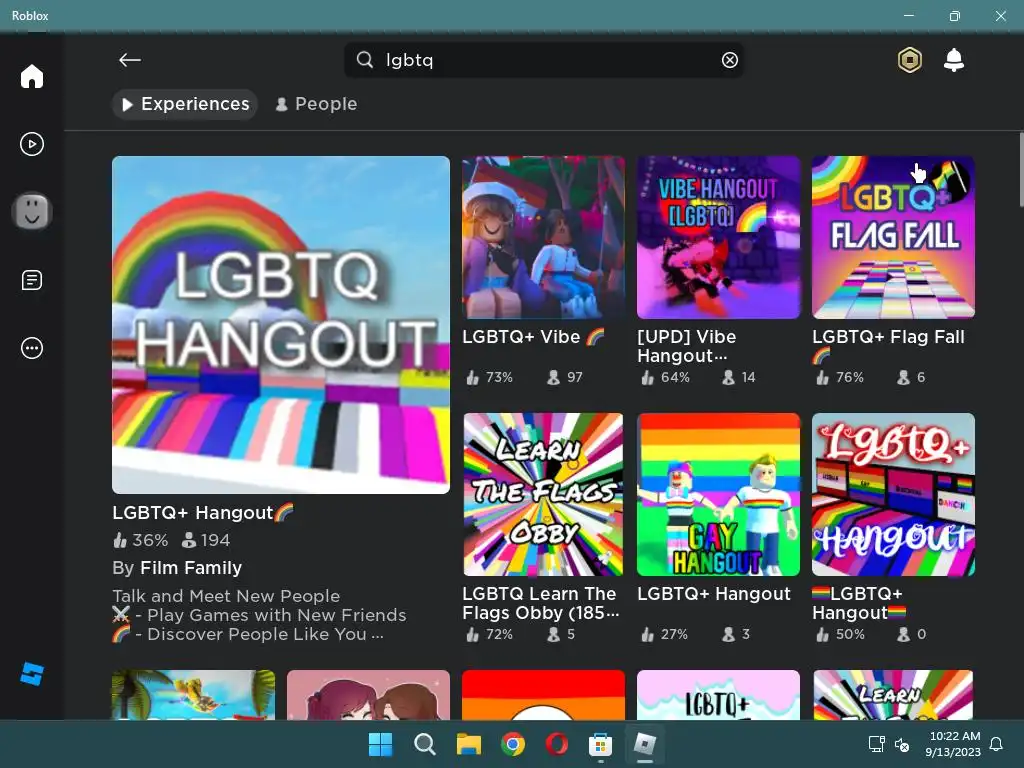Launch Google Chrome from the taskbar

tap(513, 744)
